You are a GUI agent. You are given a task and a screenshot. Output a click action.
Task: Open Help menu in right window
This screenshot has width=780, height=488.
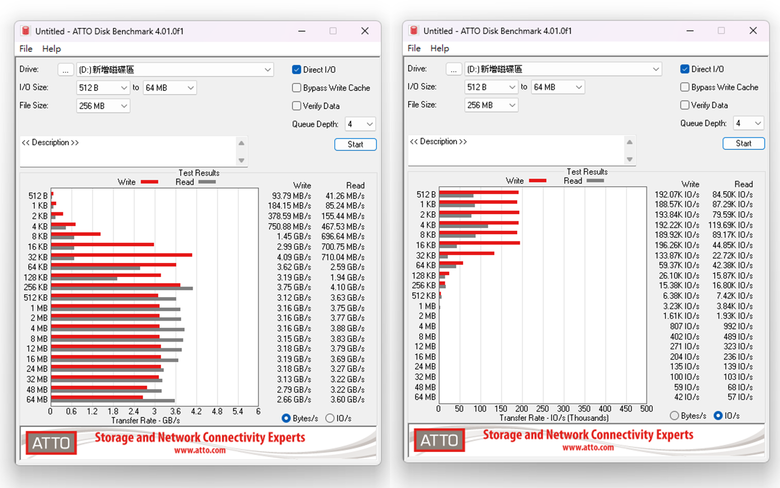point(440,48)
